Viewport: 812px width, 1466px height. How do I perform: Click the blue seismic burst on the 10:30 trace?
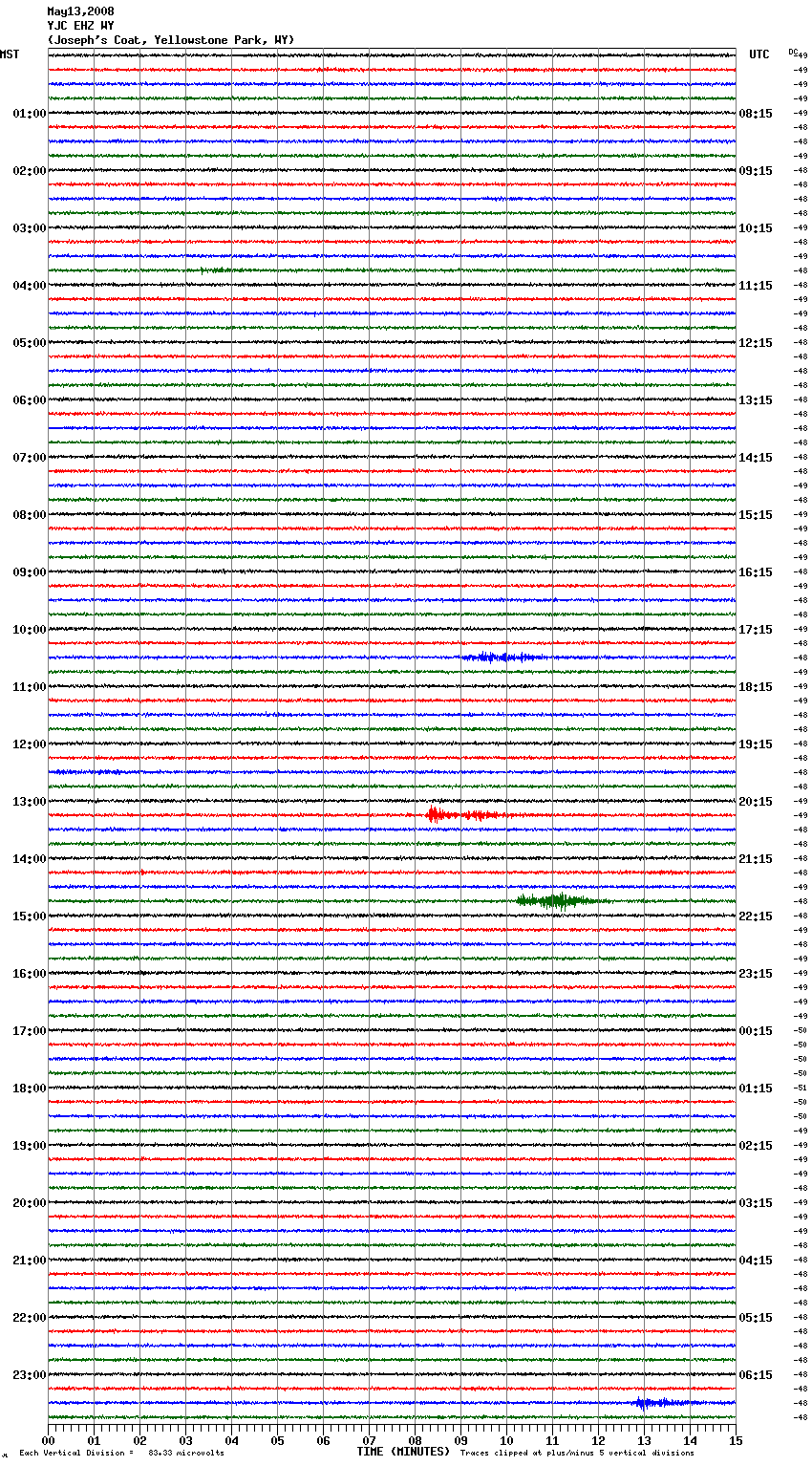tap(502, 657)
